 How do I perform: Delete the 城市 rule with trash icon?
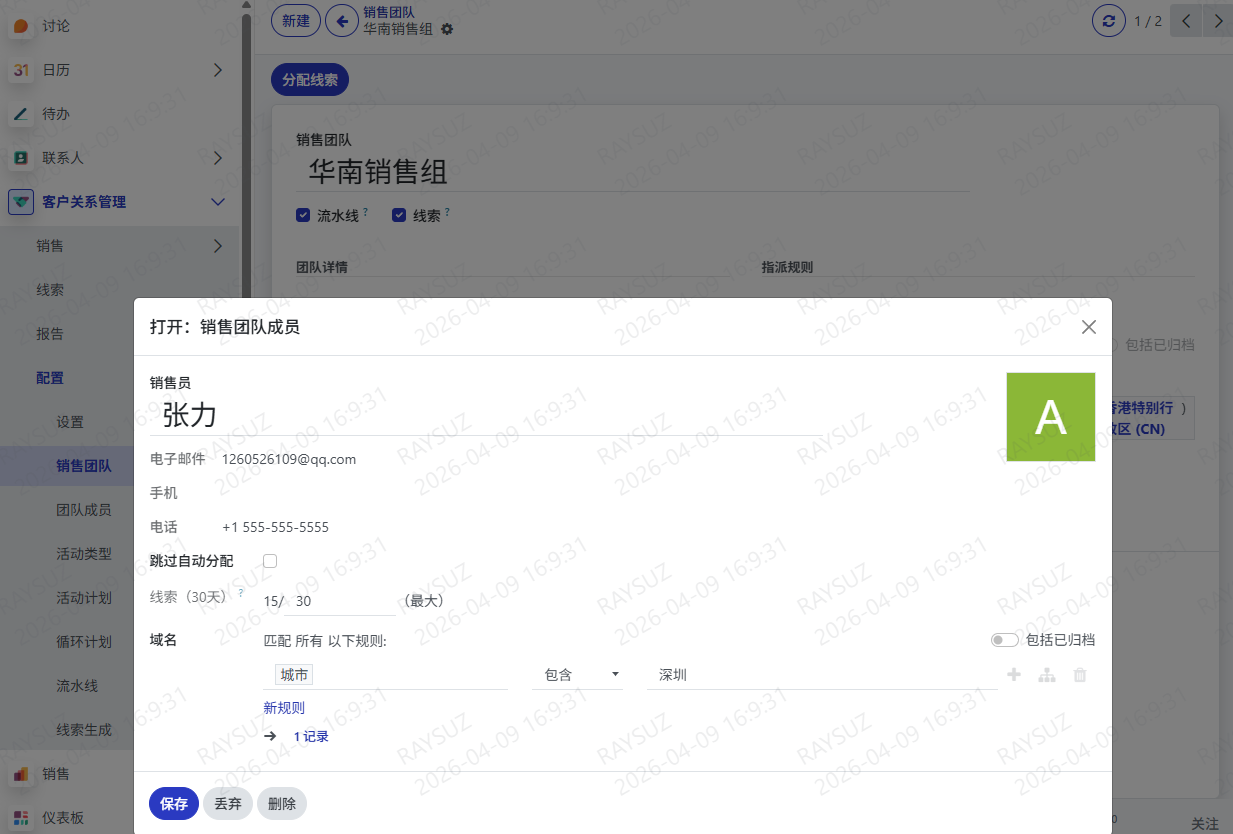coord(1080,675)
